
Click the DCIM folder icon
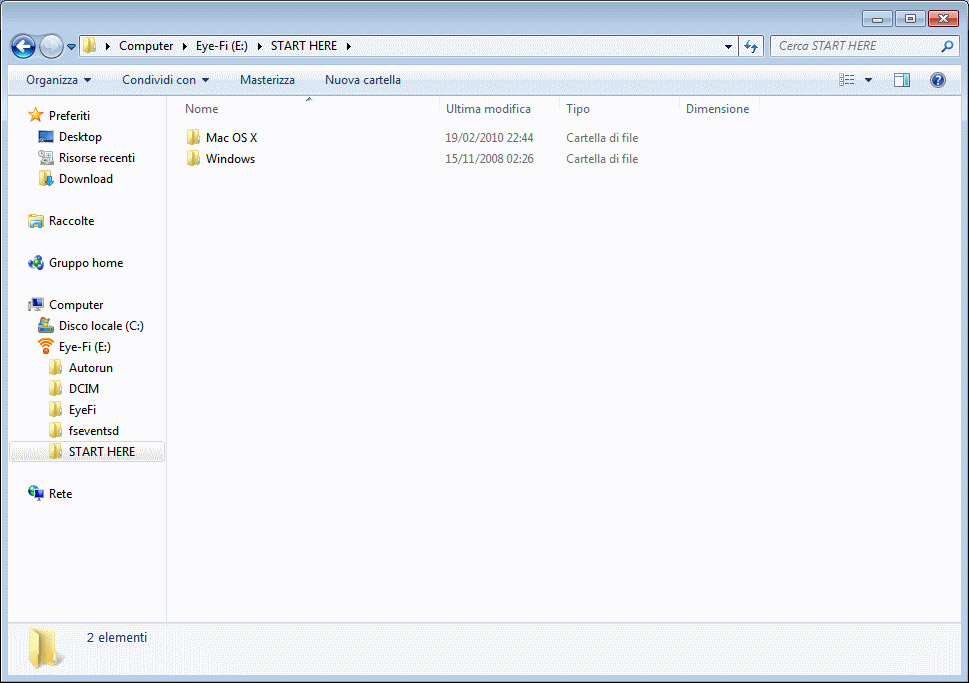56,389
